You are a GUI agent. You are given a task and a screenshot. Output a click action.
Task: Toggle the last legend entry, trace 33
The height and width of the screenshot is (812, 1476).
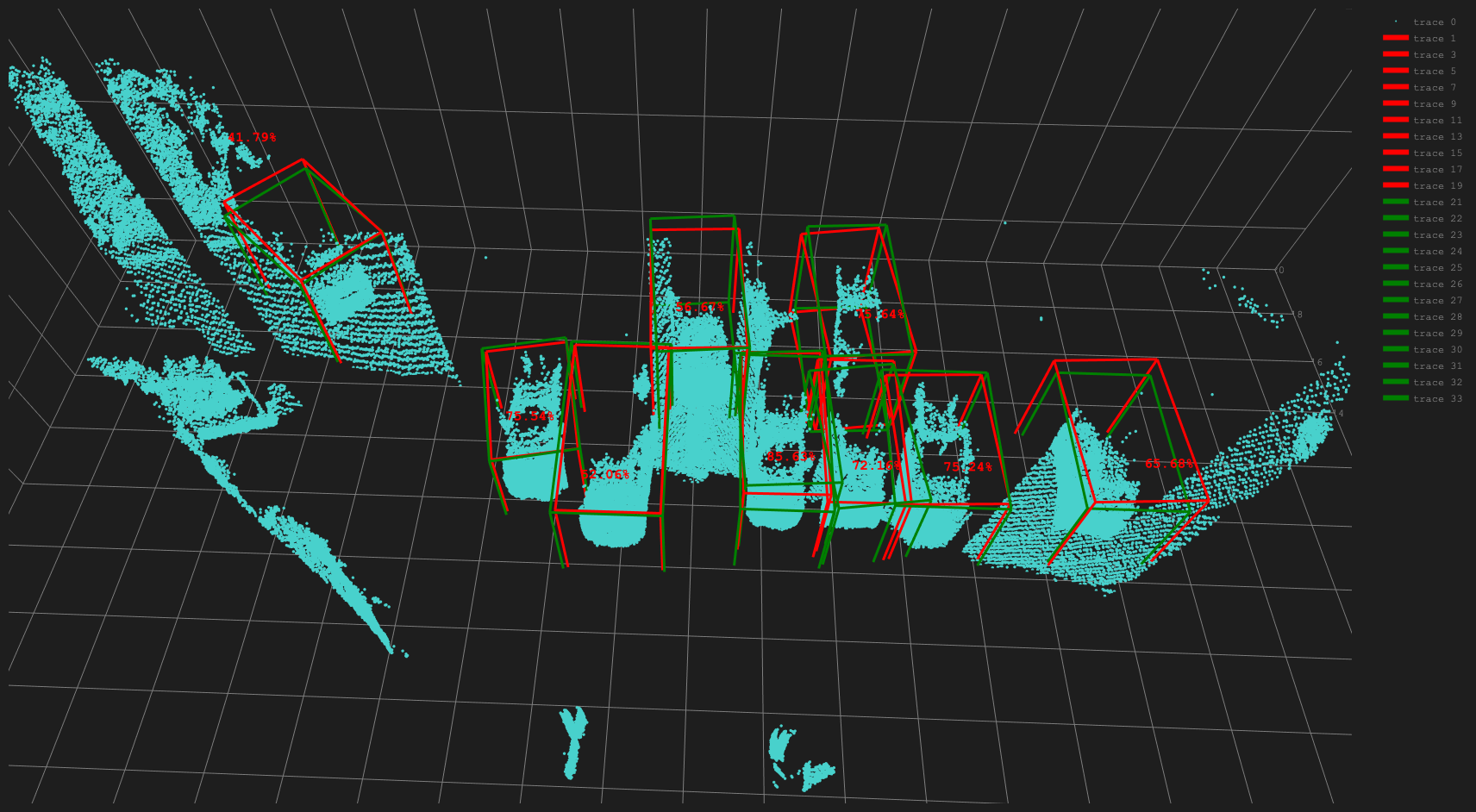click(1437, 399)
